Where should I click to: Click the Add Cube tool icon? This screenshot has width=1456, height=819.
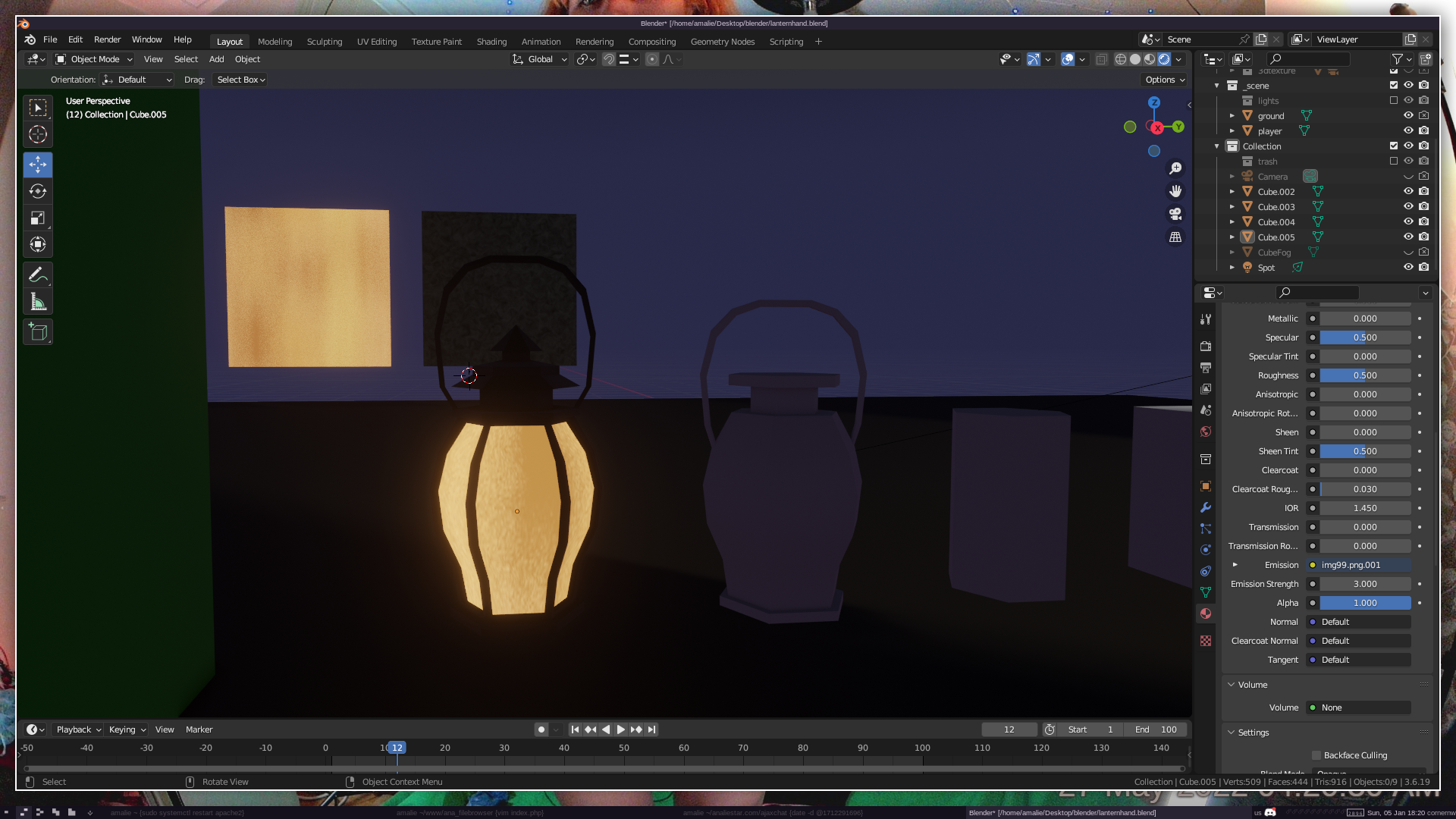(x=38, y=332)
